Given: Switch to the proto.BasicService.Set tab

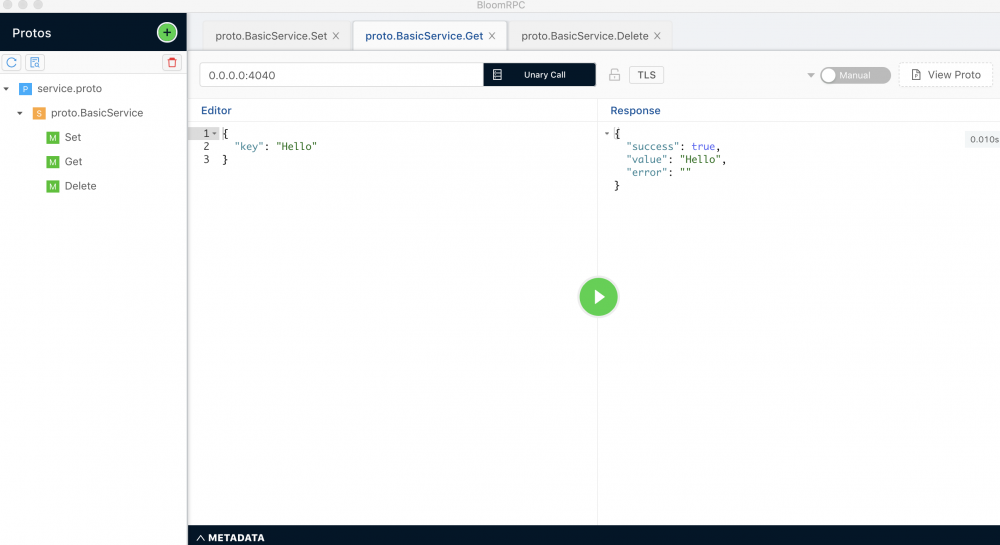Looking at the screenshot, I should [277, 36].
